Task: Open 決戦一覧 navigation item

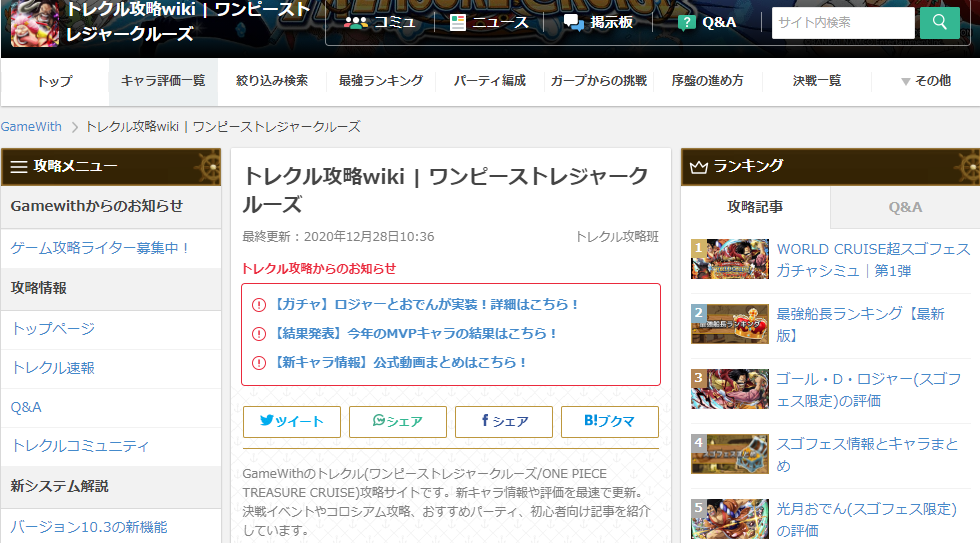Action: coord(817,81)
